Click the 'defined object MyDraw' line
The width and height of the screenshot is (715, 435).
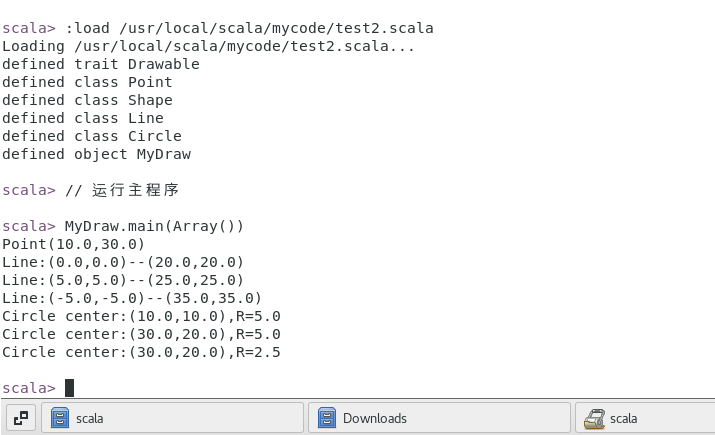[96, 154]
